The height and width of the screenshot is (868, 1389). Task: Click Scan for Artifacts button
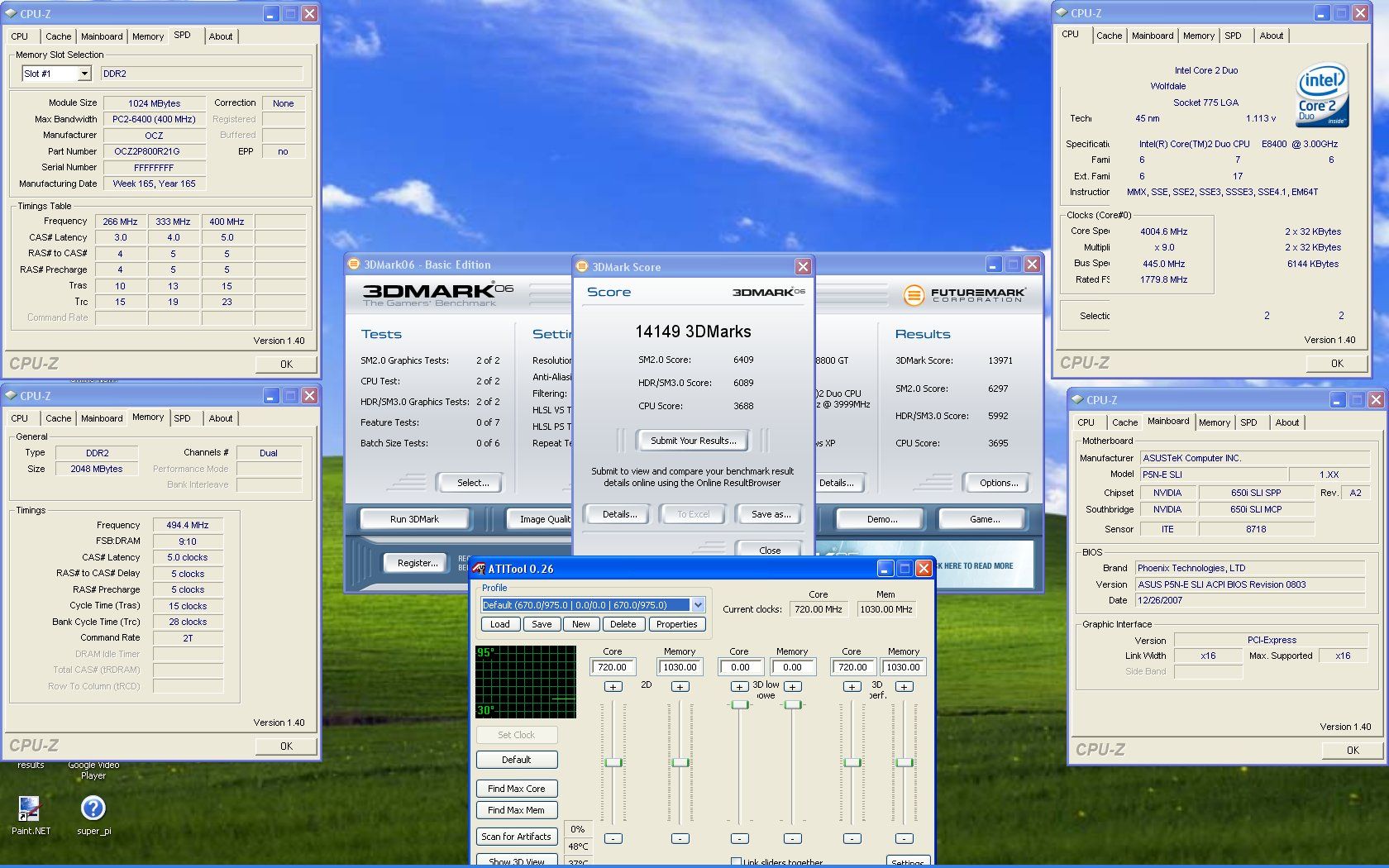tap(517, 837)
